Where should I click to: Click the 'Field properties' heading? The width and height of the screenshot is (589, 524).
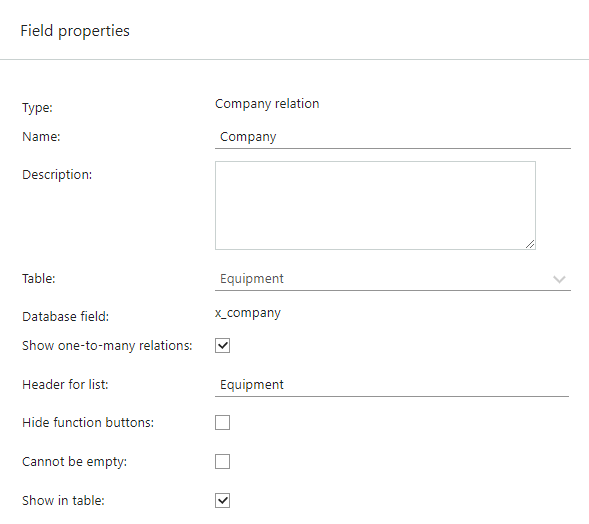tap(75, 31)
